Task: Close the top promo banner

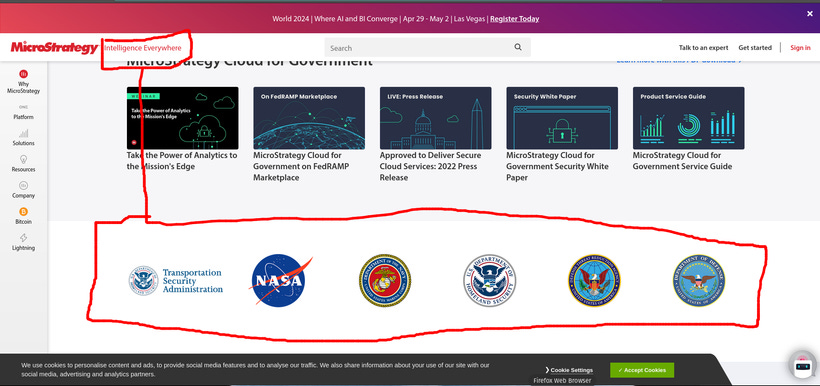Action: click(810, 14)
